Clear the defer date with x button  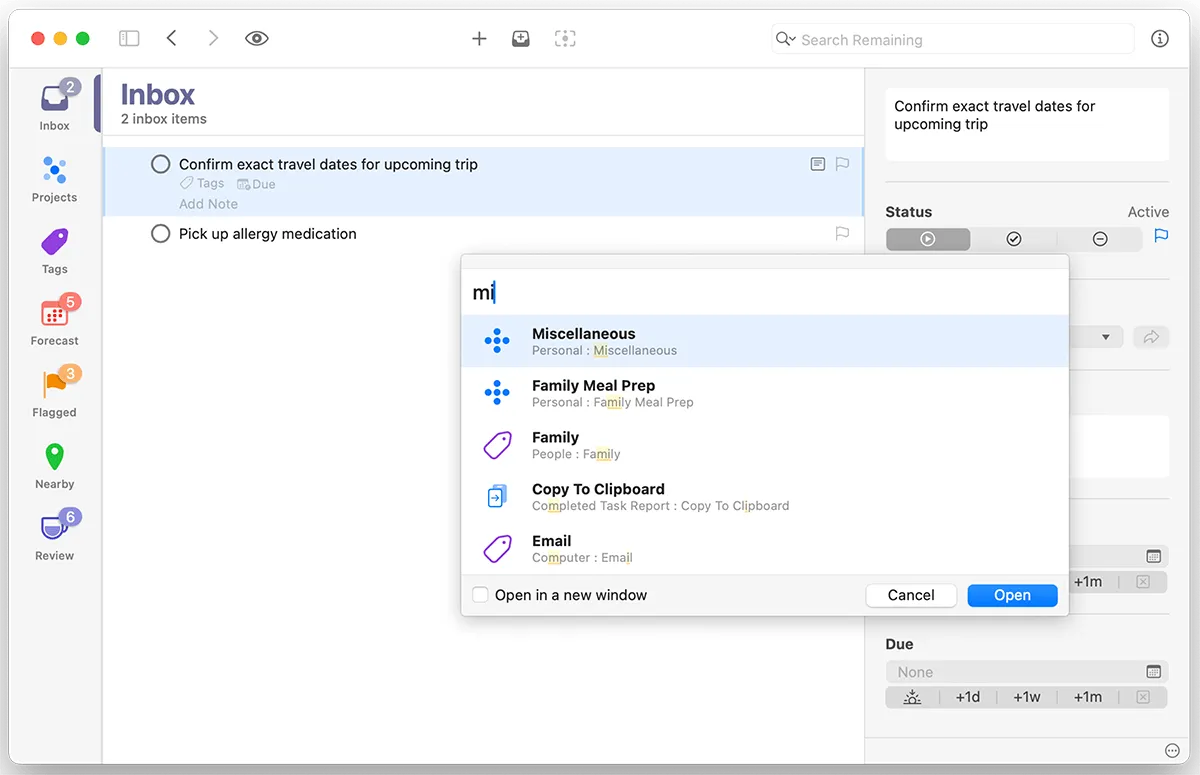coord(1143,581)
